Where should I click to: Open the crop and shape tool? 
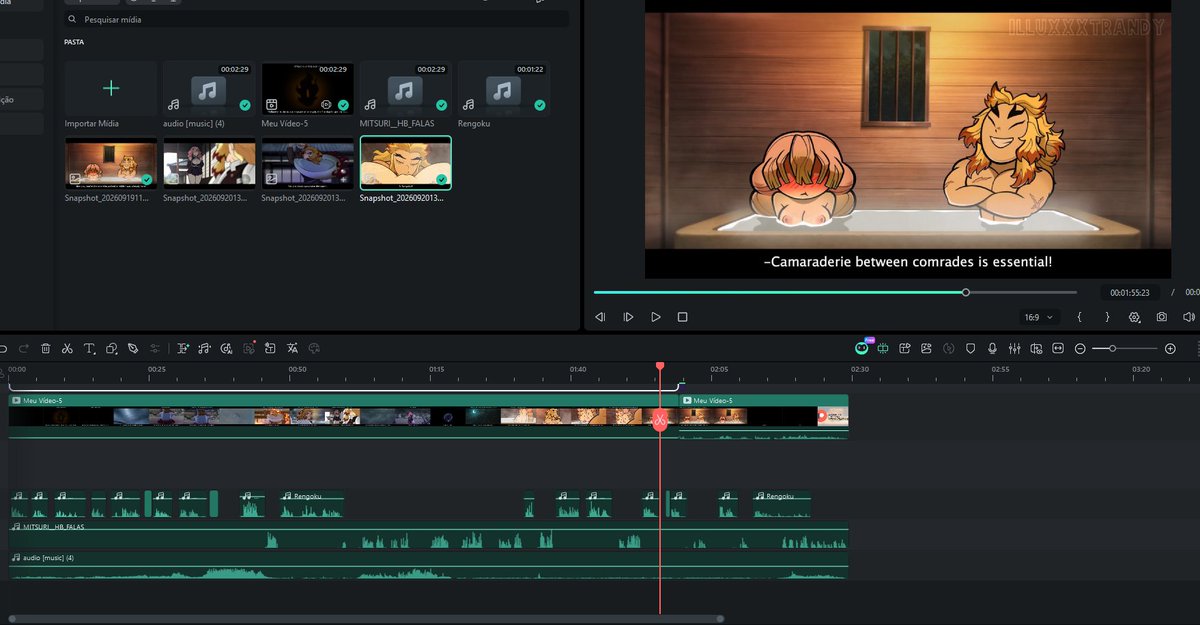click(111, 348)
